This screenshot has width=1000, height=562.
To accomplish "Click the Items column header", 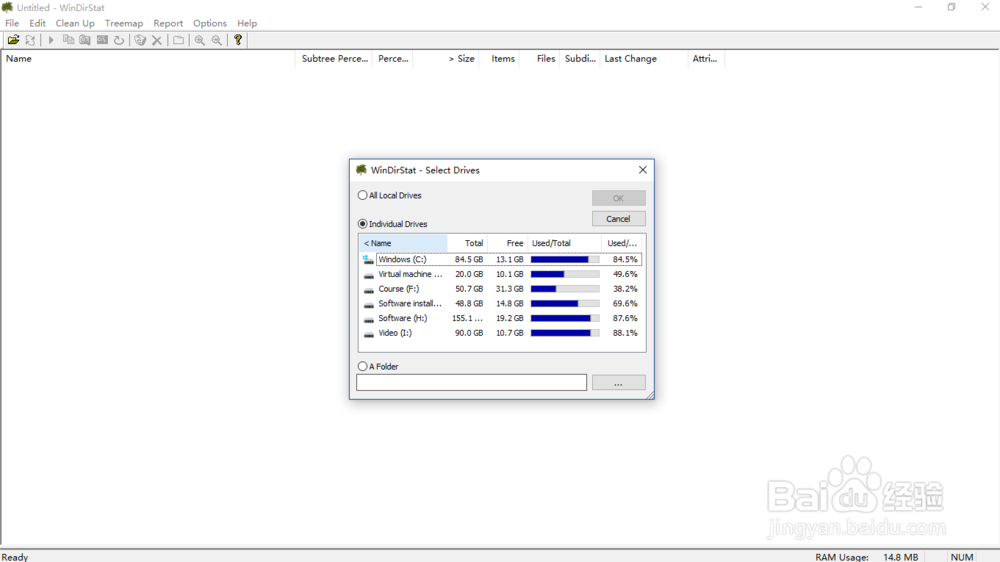I will coord(499,59).
